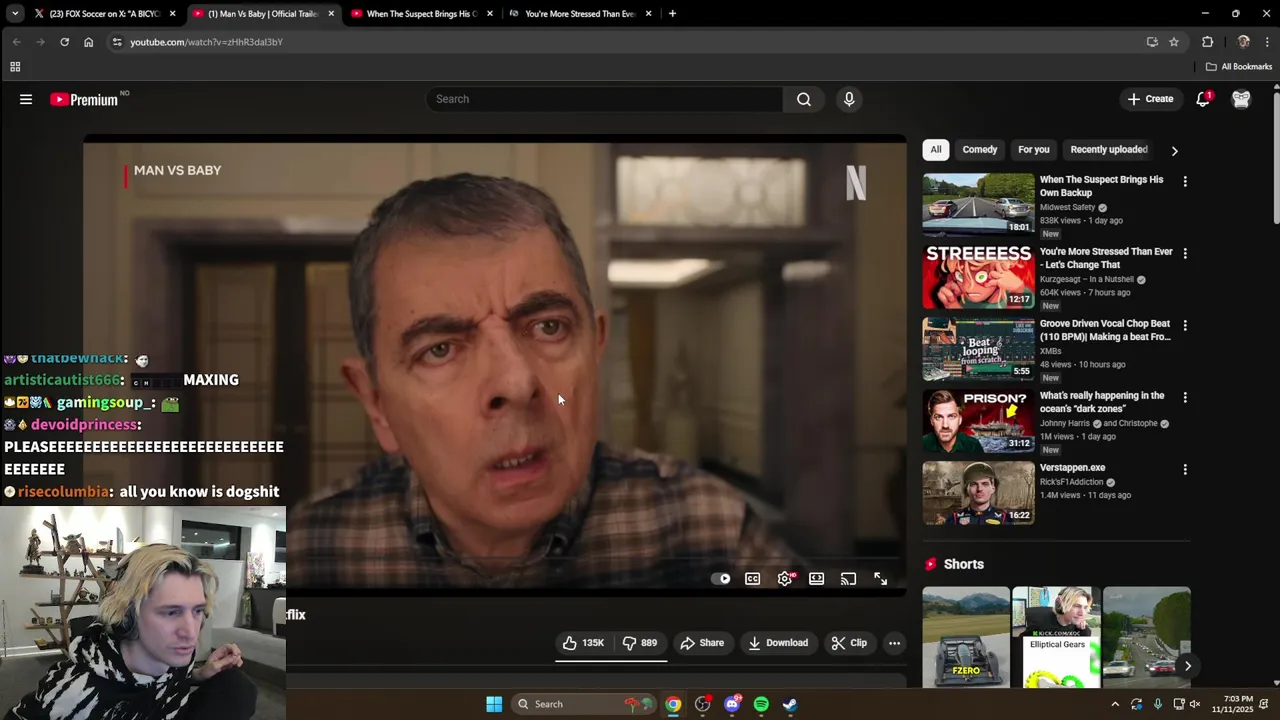This screenshot has height=720, width=1280.
Task: Like the video showing 135K
Action: 583,643
